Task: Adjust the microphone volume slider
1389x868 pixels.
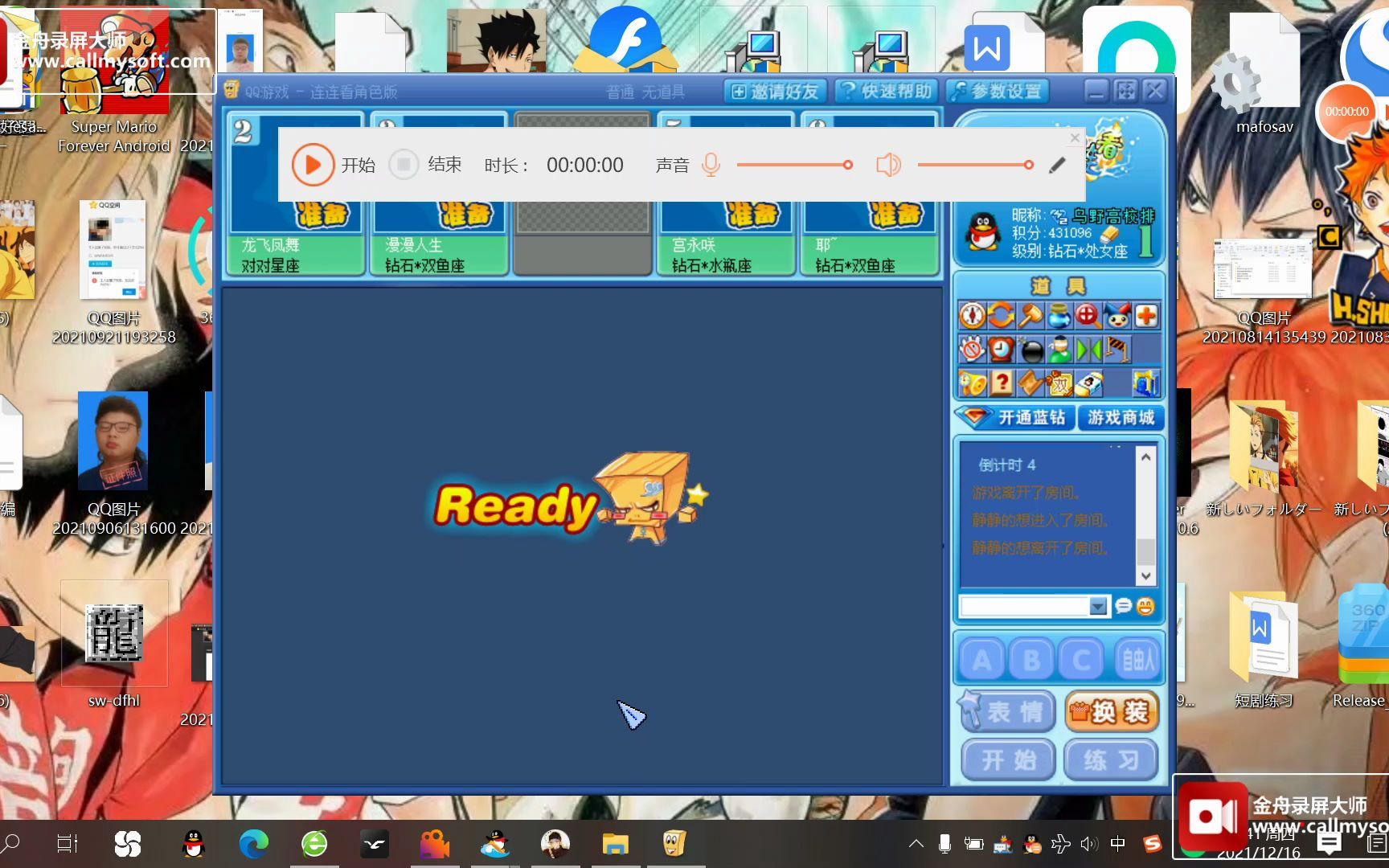Action: click(x=794, y=165)
